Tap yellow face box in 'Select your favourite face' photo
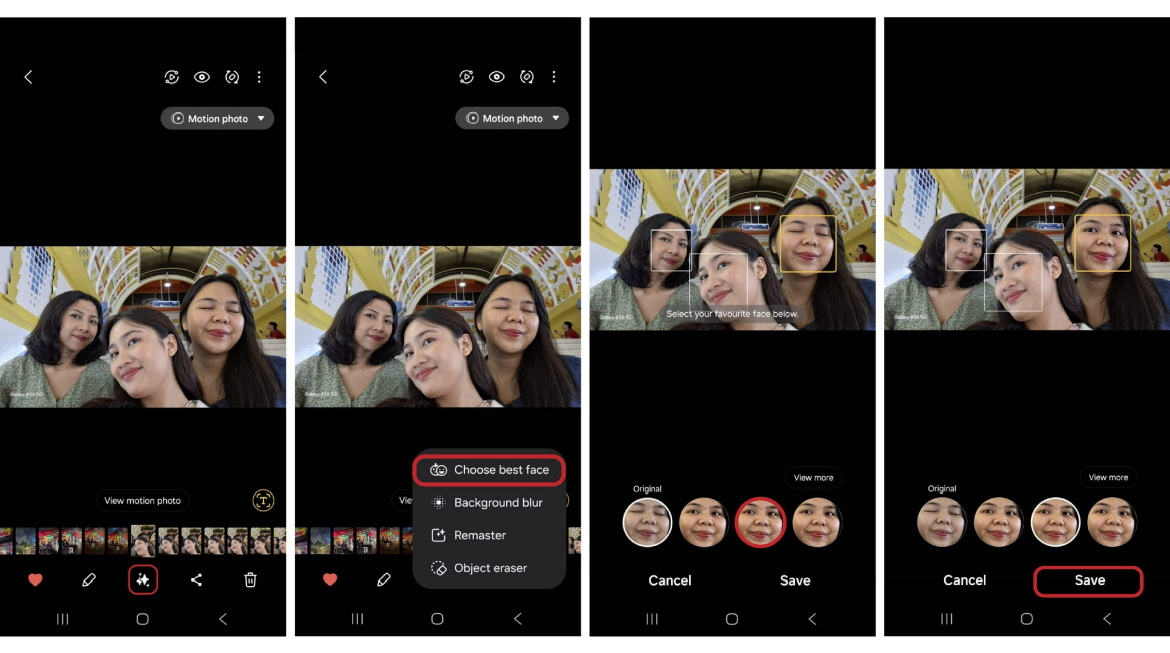This screenshot has width=1170, height=653. 807,244
